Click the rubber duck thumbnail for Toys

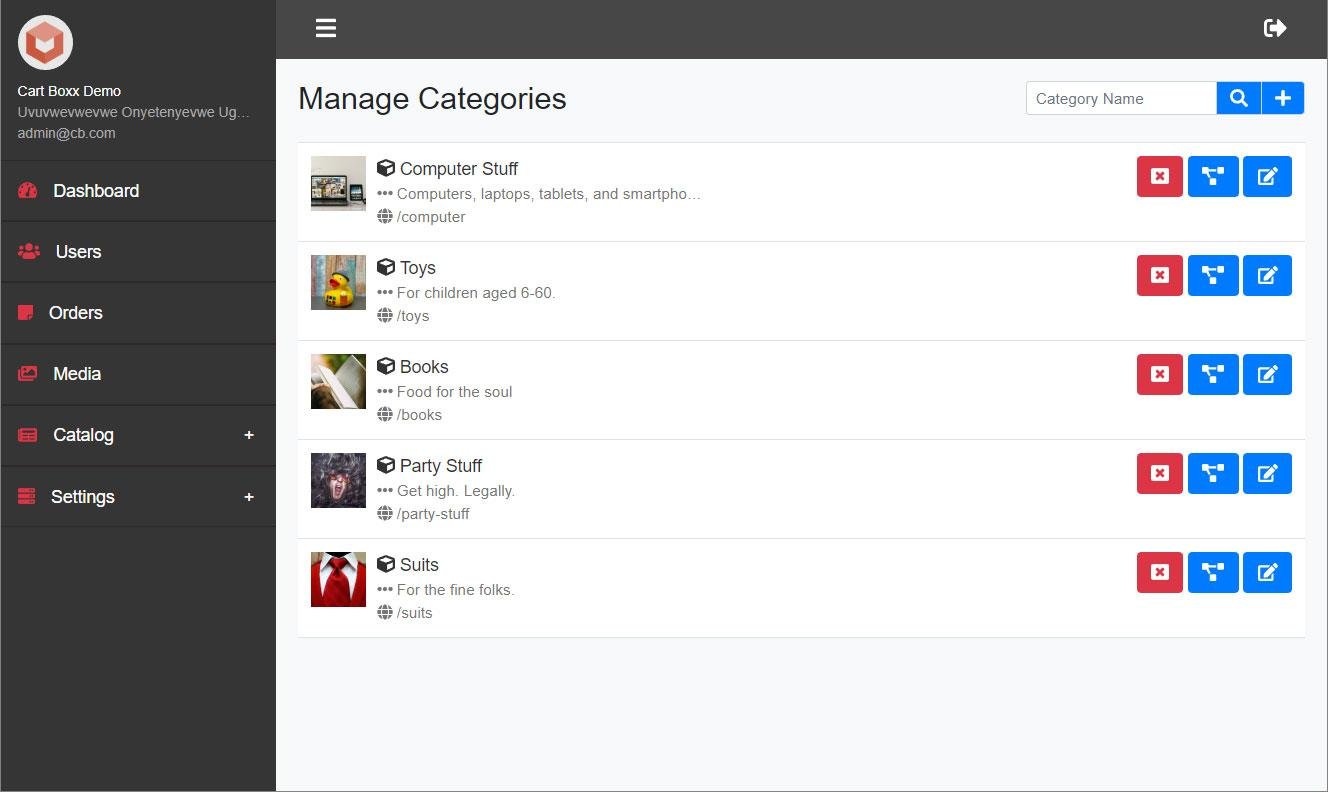(338, 283)
